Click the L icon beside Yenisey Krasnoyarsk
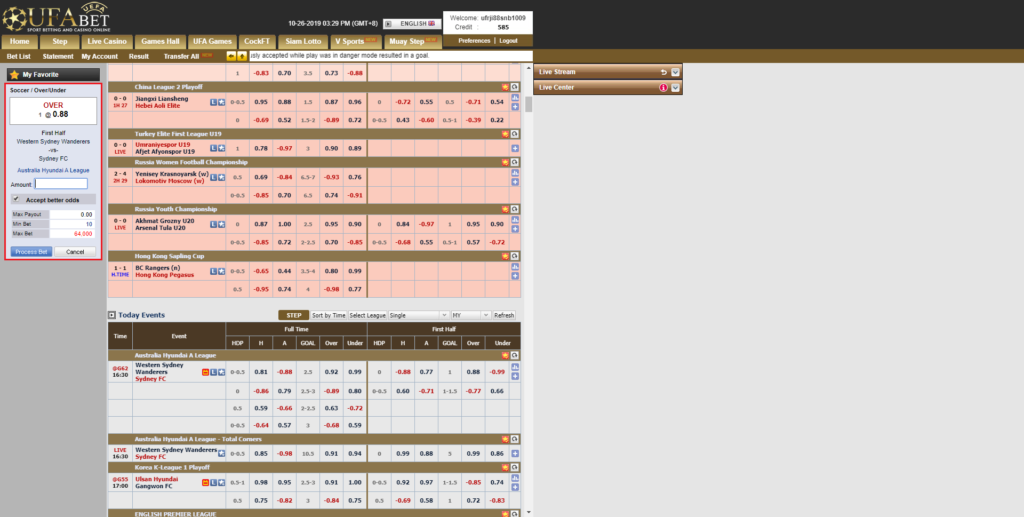The height and width of the screenshot is (517, 1024). click(x=214, y=178)
